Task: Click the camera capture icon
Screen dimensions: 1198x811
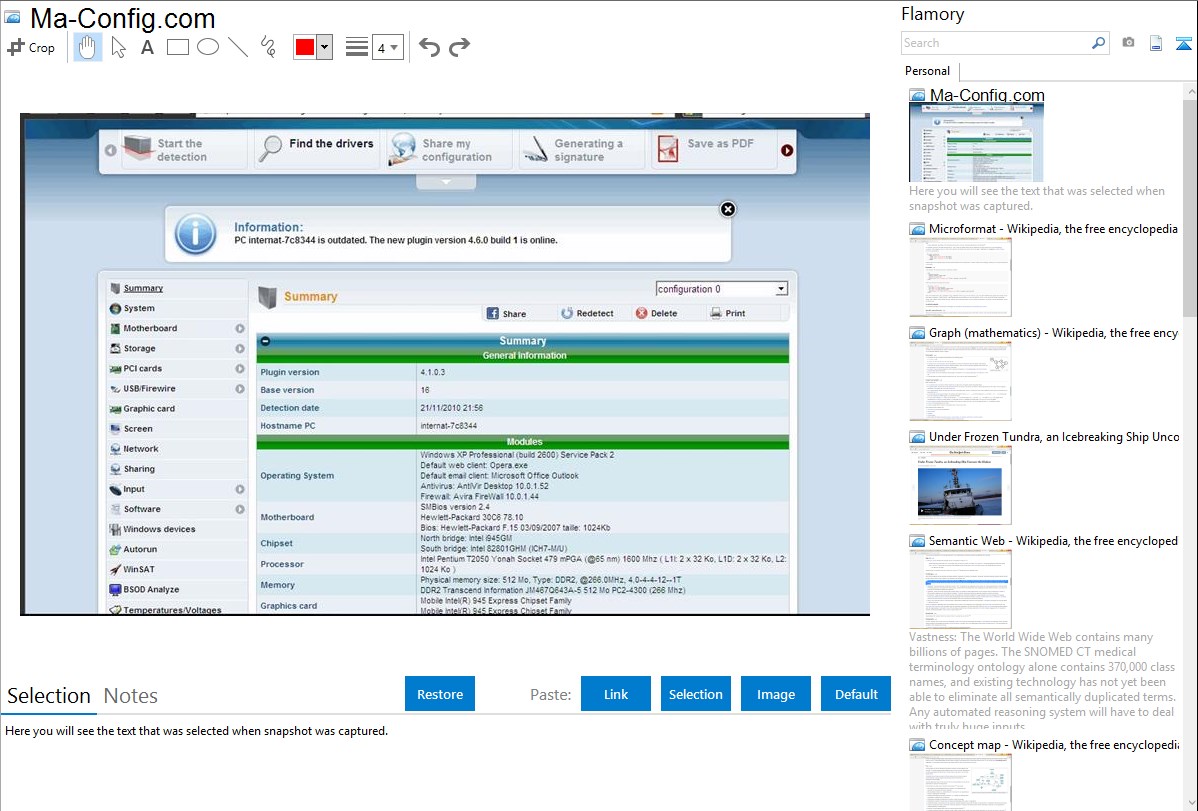Action: [1128, 43]
